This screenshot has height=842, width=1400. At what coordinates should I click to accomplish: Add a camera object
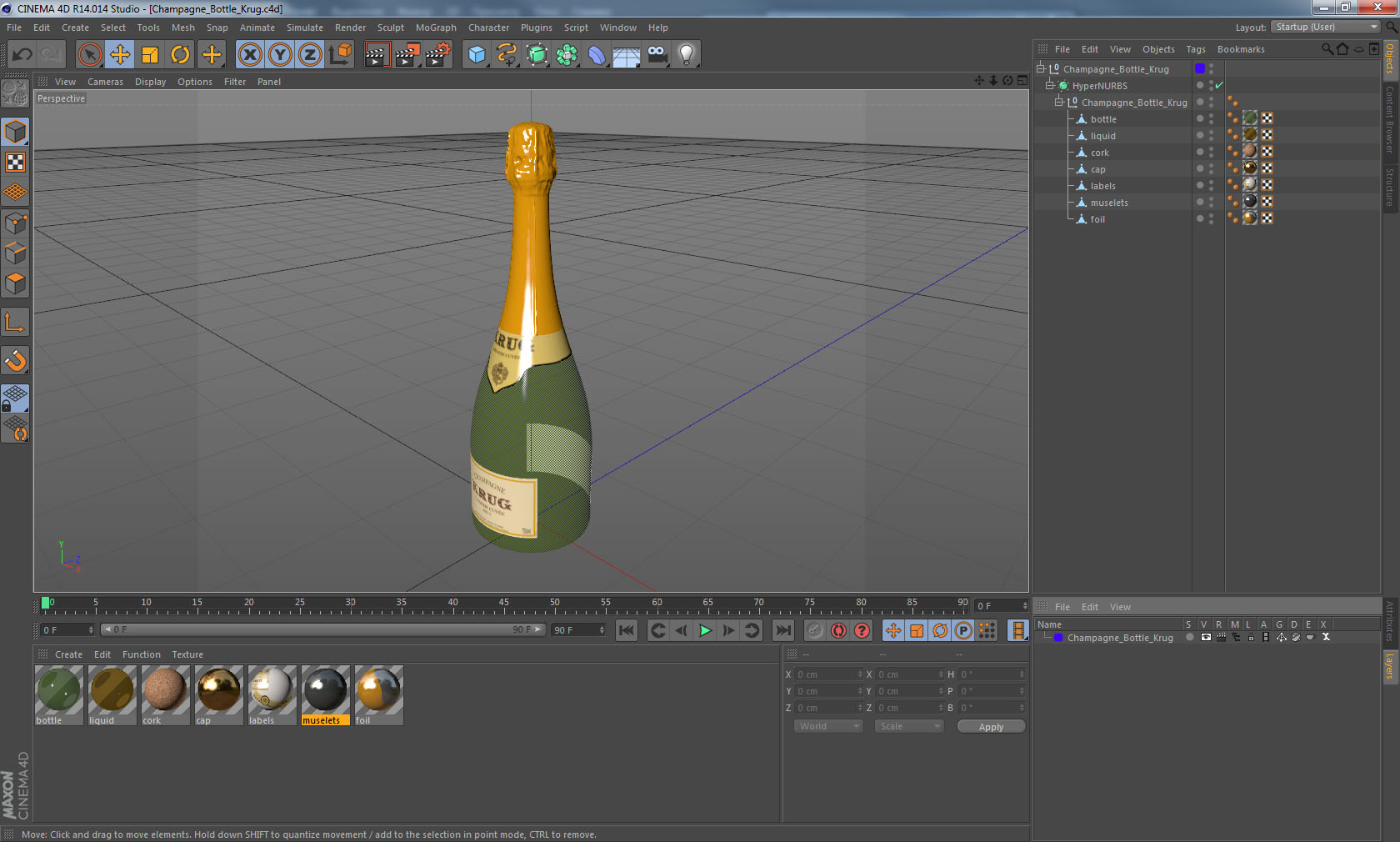(657, 55)
